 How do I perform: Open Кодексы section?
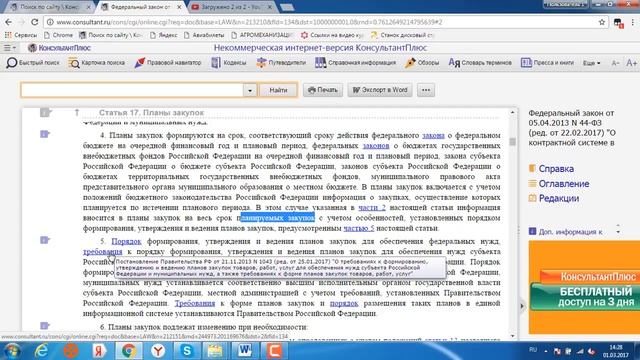click(x=229, y=63)
